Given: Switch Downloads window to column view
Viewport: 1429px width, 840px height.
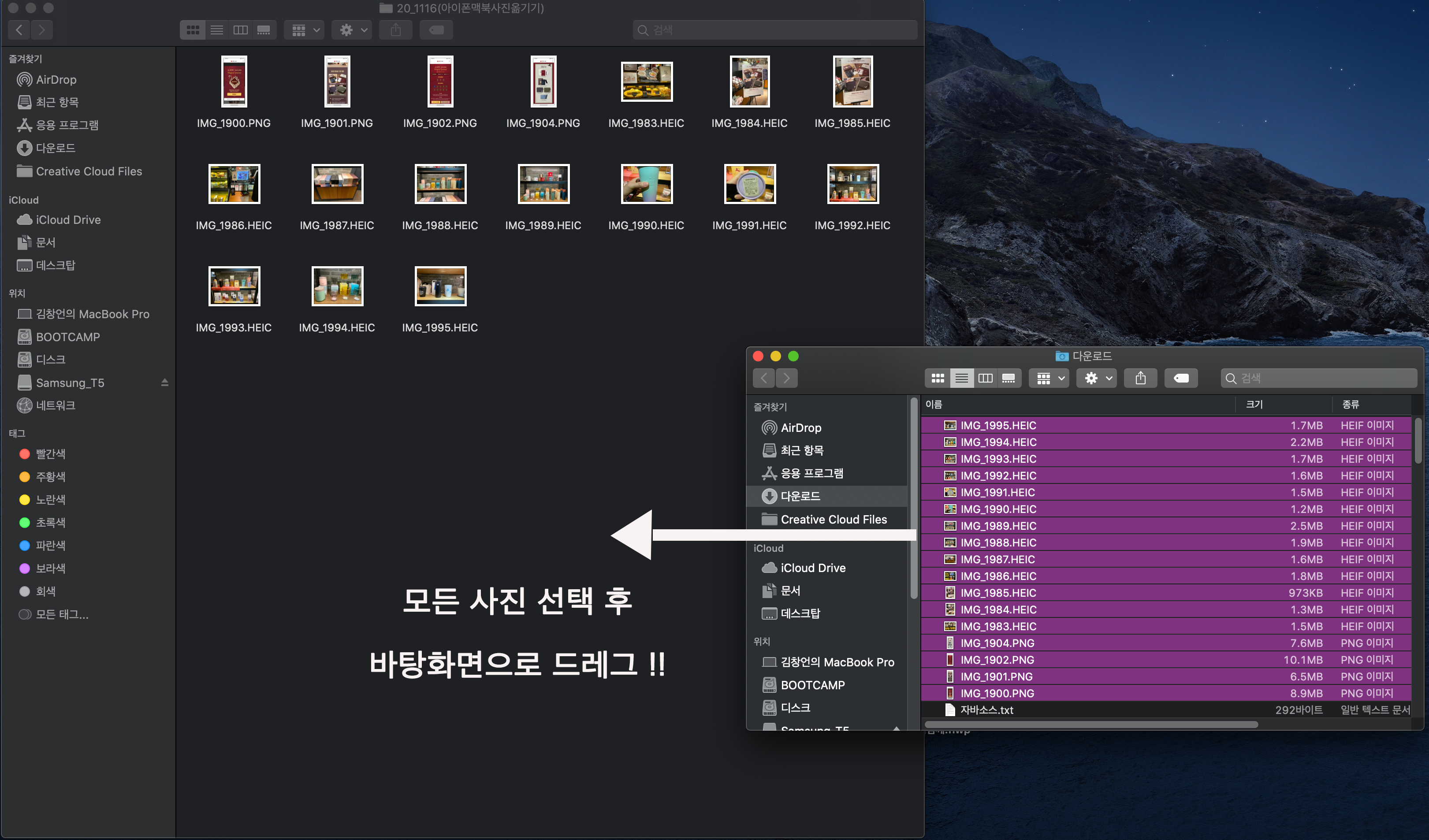Looking at the screenshot, I should point(985,378).
